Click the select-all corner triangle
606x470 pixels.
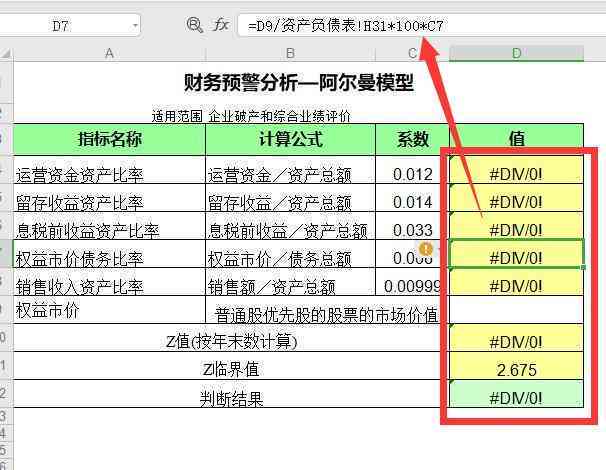click(x=6, y=53)
